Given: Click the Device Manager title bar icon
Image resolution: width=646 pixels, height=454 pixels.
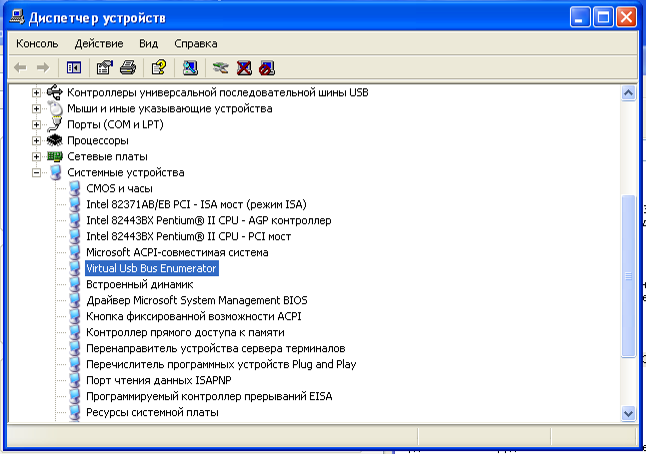Looking at the screenshot, I should coord(17,17).
